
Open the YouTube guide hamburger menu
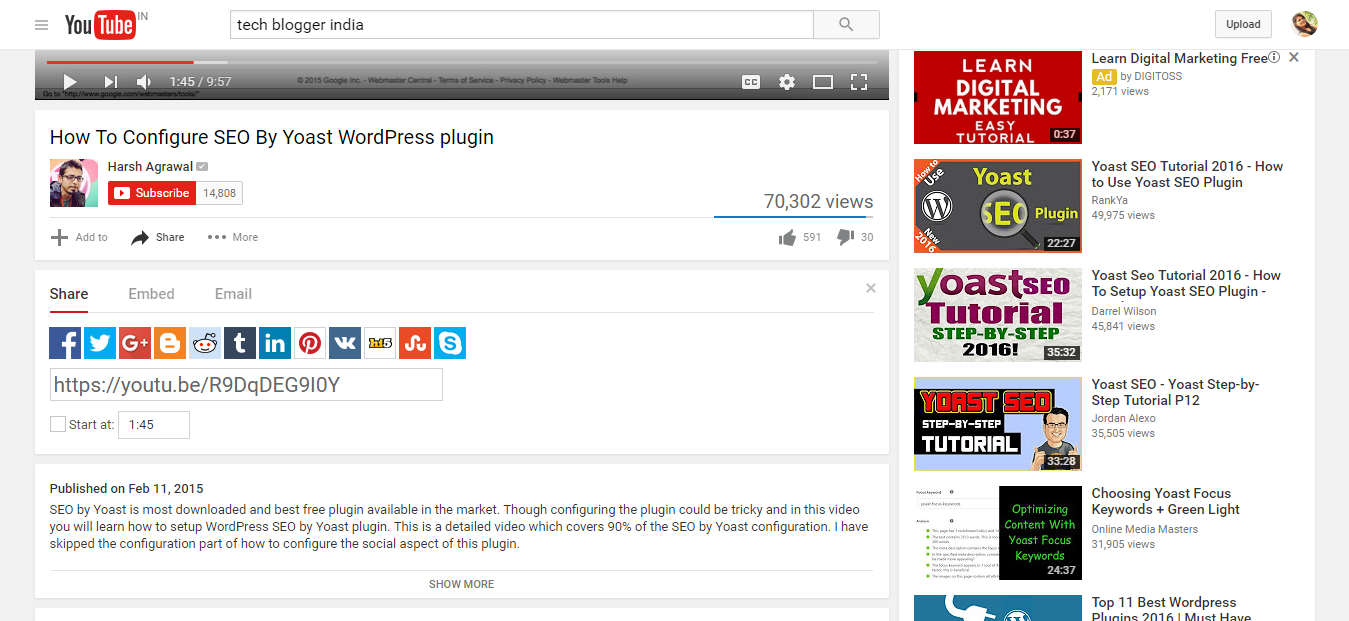[41, 25]
